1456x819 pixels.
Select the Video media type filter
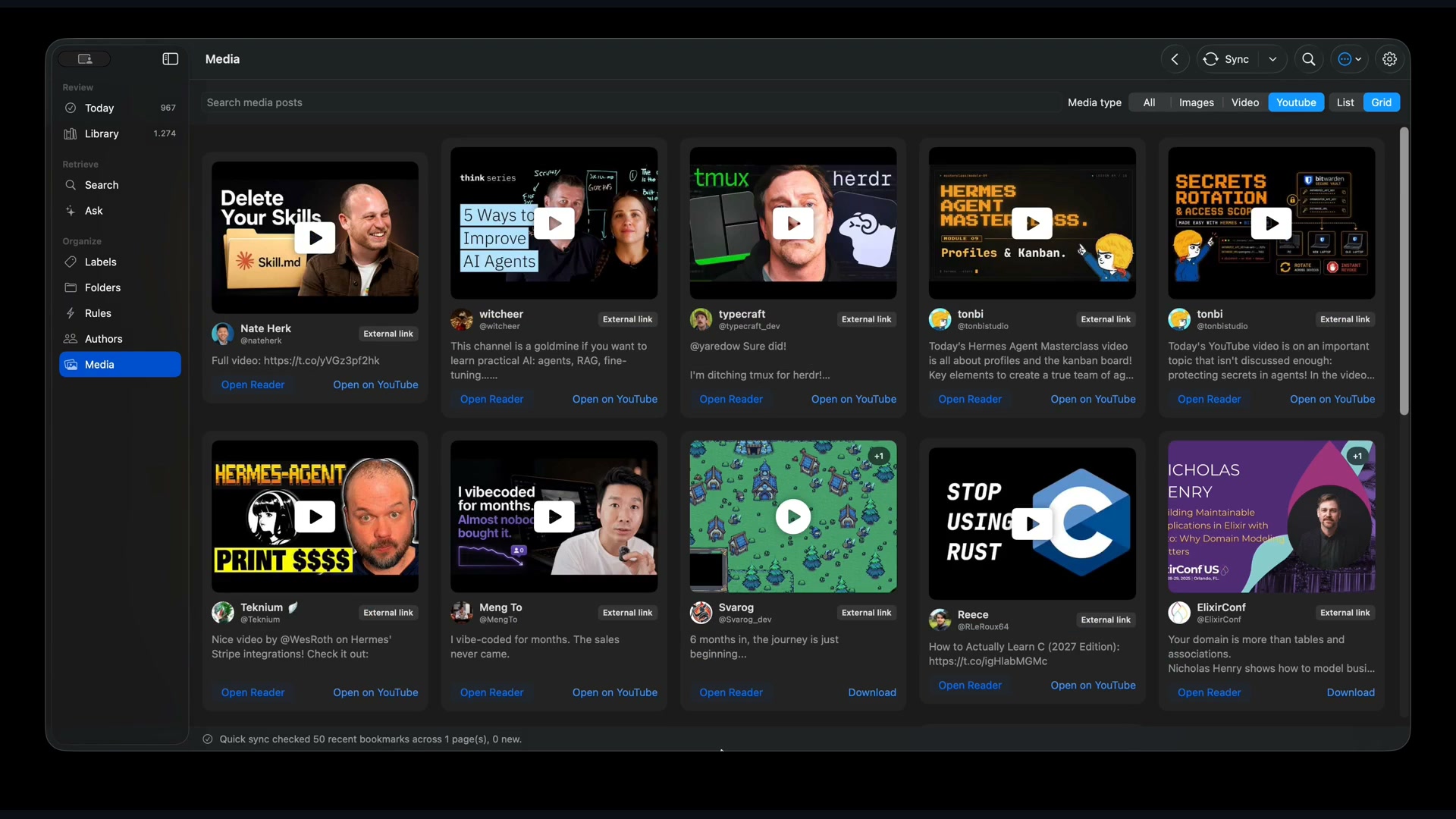(x=1244, y=102)
